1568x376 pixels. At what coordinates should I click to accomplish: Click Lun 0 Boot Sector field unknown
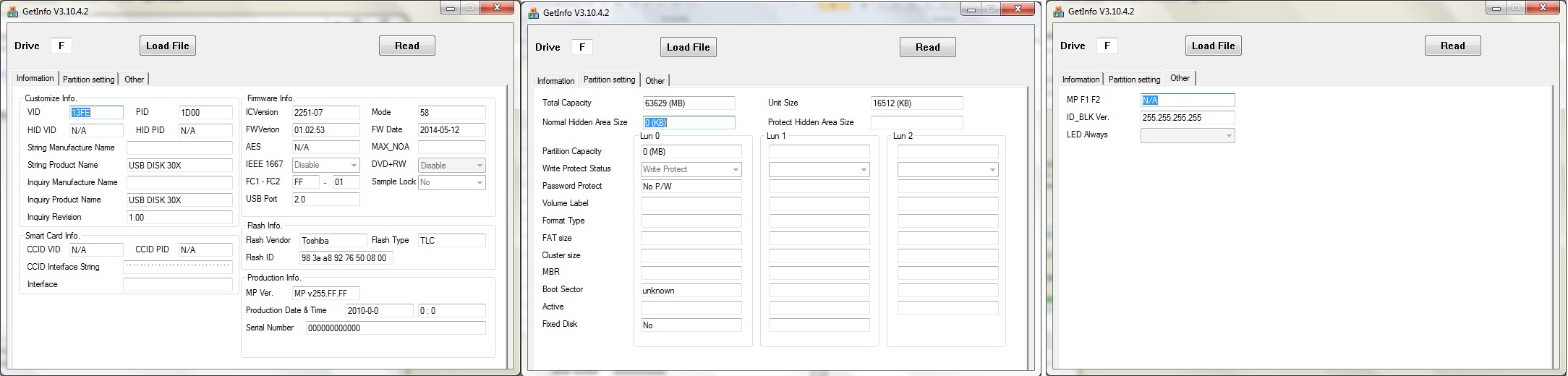(x=691, y=291)
